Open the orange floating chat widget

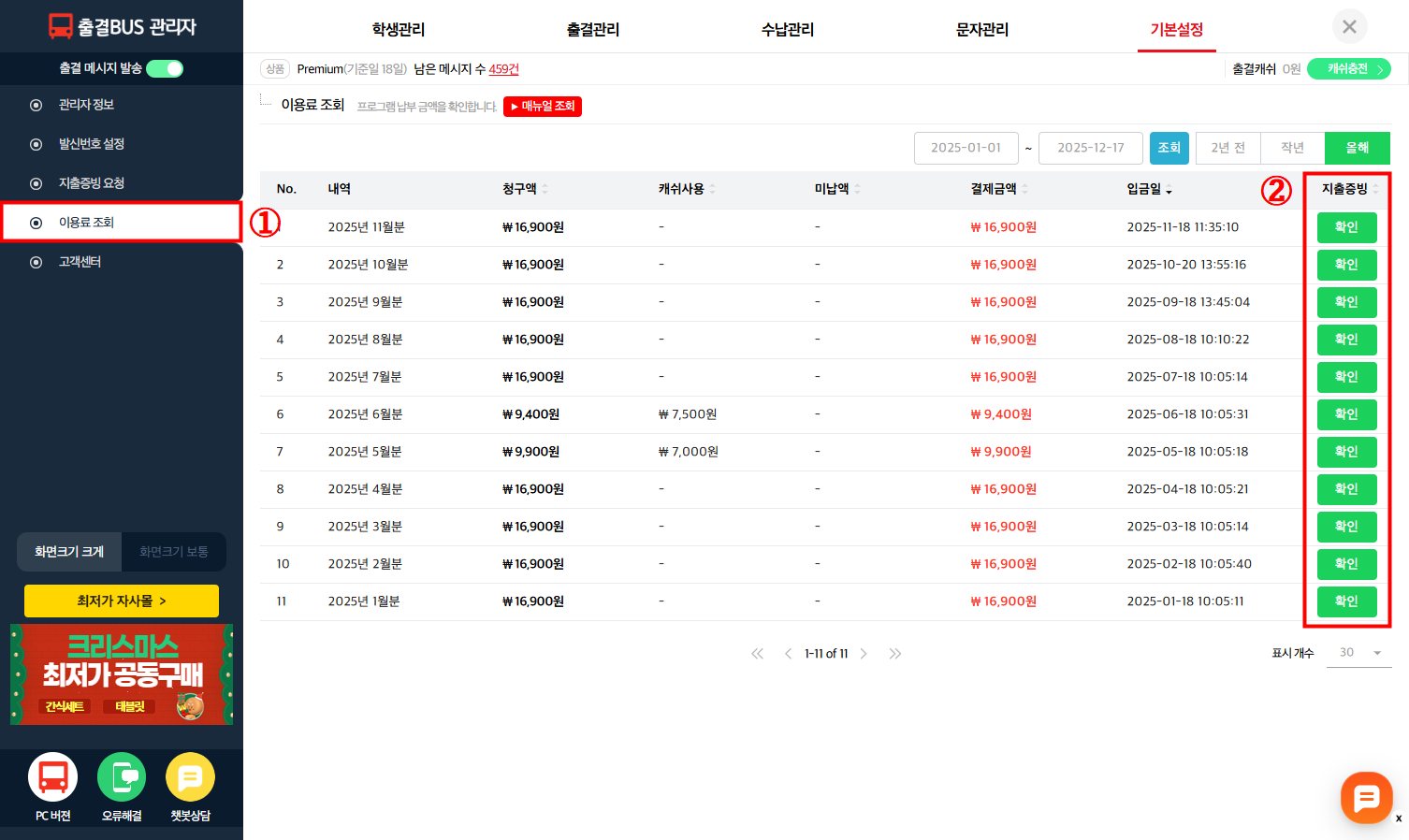[1366, 798]
